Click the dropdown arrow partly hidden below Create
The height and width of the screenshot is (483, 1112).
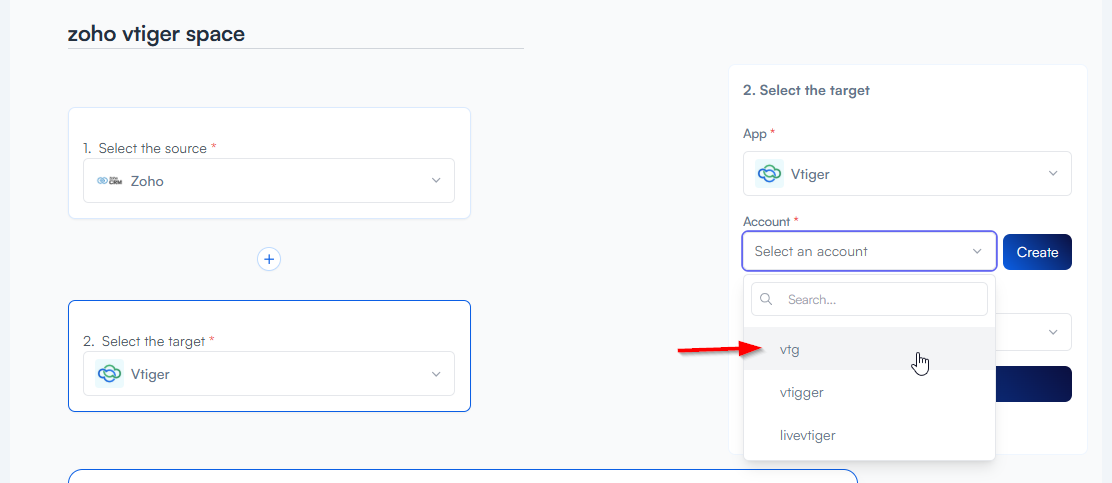point(1052,332)
